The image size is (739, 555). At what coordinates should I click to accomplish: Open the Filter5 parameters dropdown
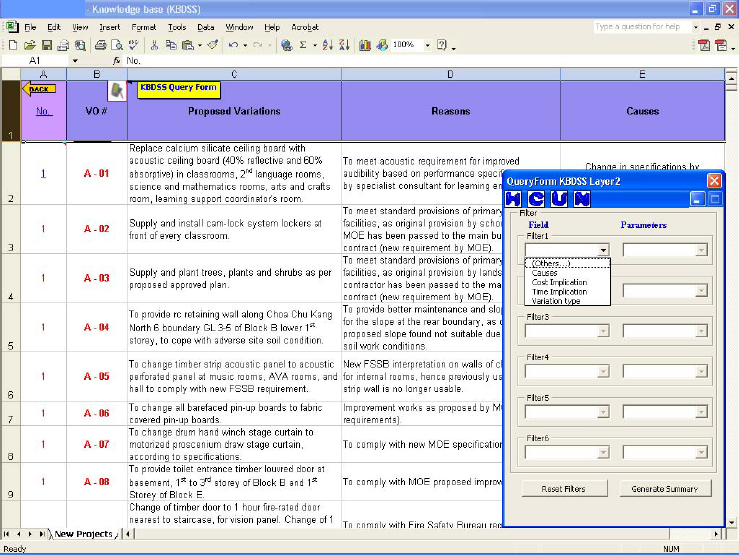(701, 412)
